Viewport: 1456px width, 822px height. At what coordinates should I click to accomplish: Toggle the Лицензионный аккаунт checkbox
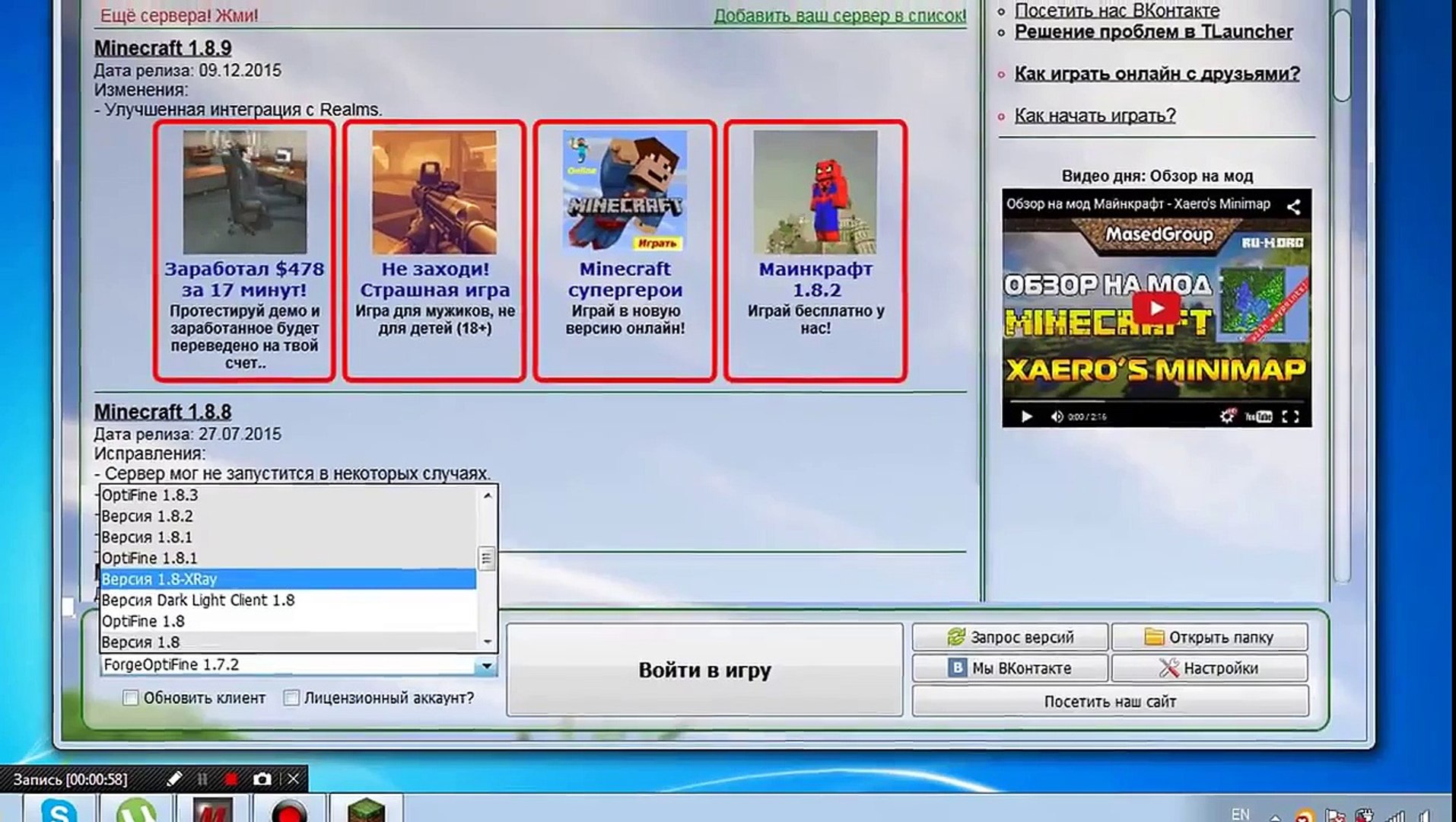(291, 698)
